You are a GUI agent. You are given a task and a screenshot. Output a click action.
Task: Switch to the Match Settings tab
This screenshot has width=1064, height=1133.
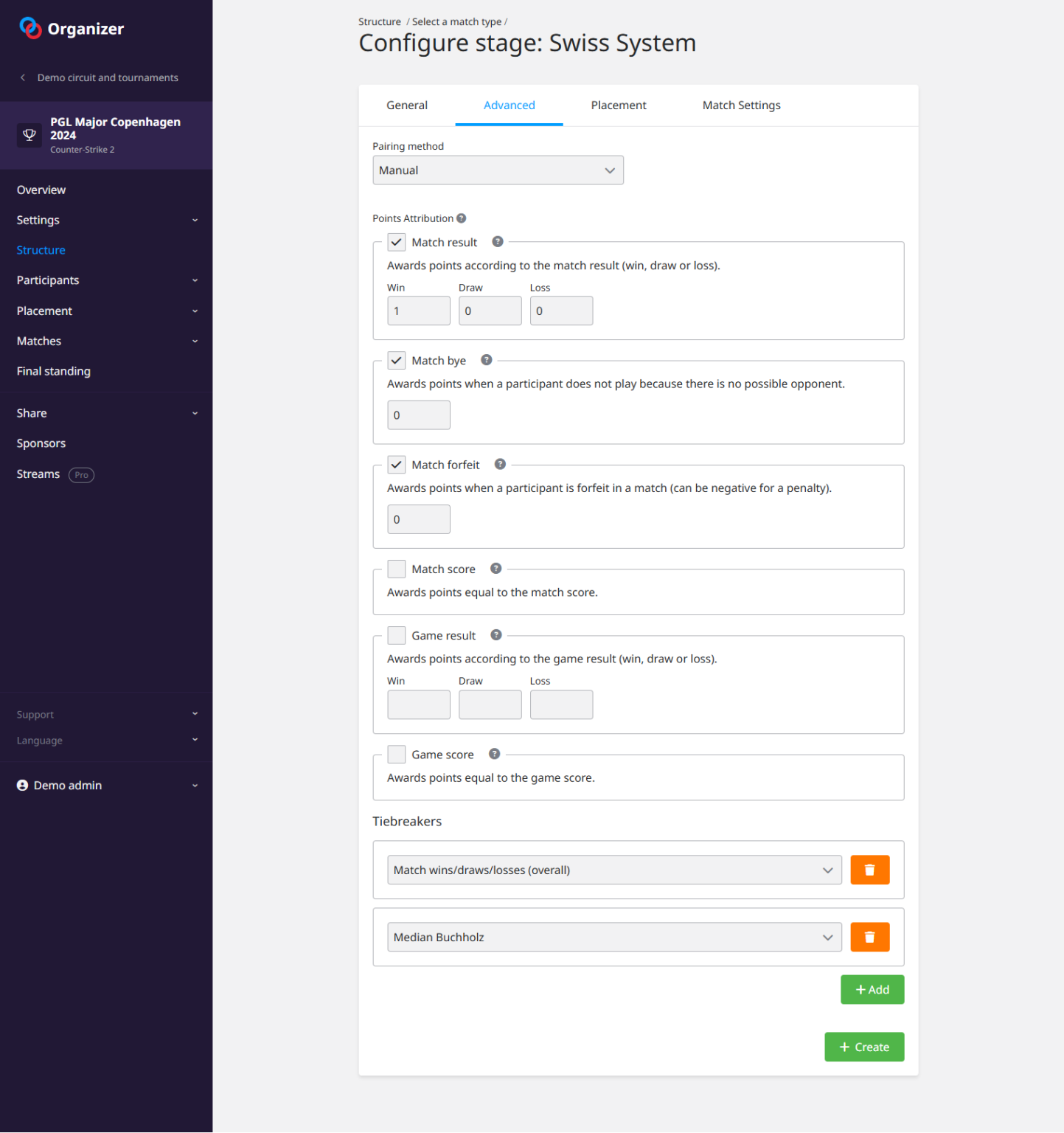(741, 105)
